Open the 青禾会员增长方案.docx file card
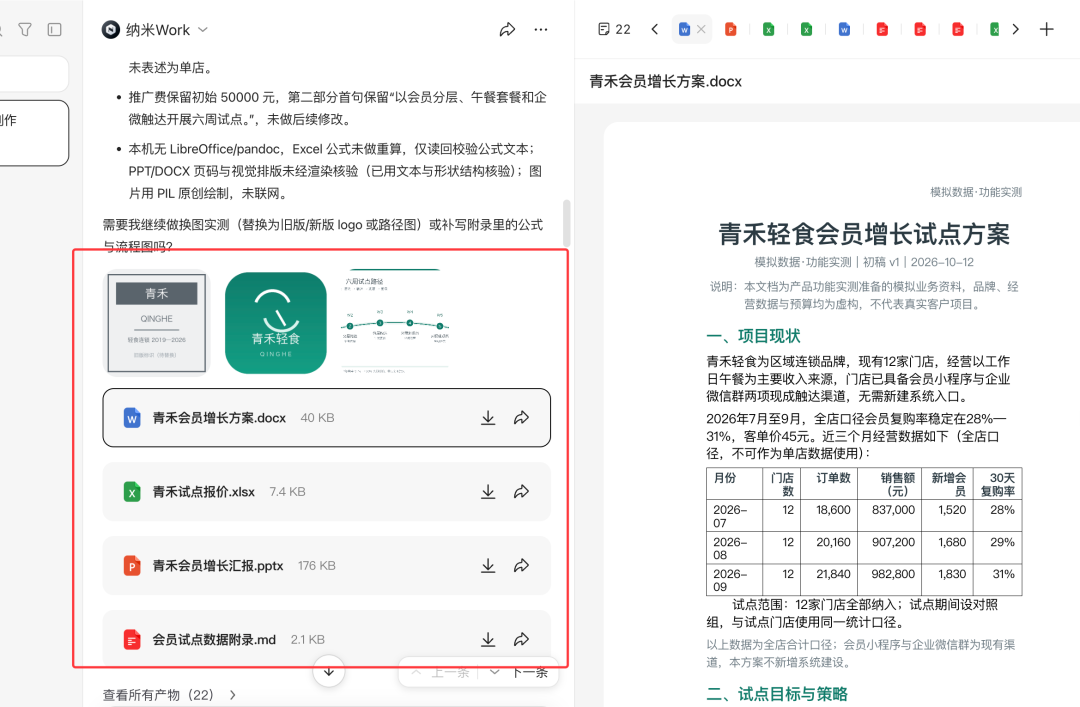Viewport: 1080px width, 707px height. pos(326,418)
